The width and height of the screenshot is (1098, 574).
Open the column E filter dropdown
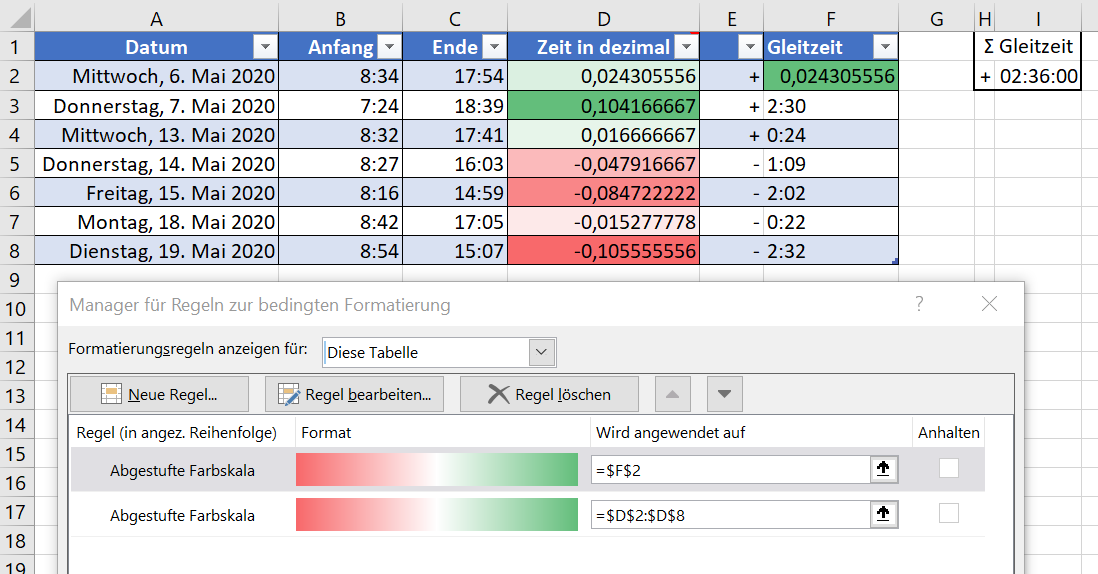(x=750, y=47)
